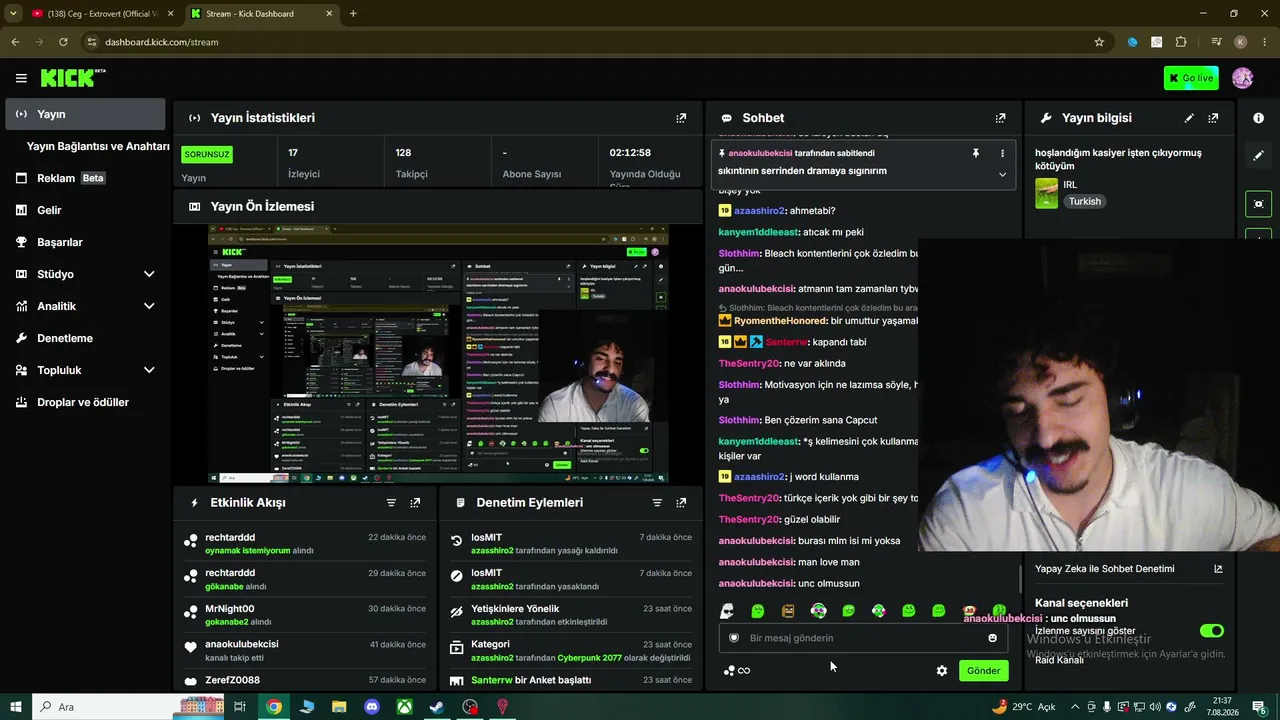Click the chat panel scrollbar
1280x720 pixels.
click(1020, 578)
